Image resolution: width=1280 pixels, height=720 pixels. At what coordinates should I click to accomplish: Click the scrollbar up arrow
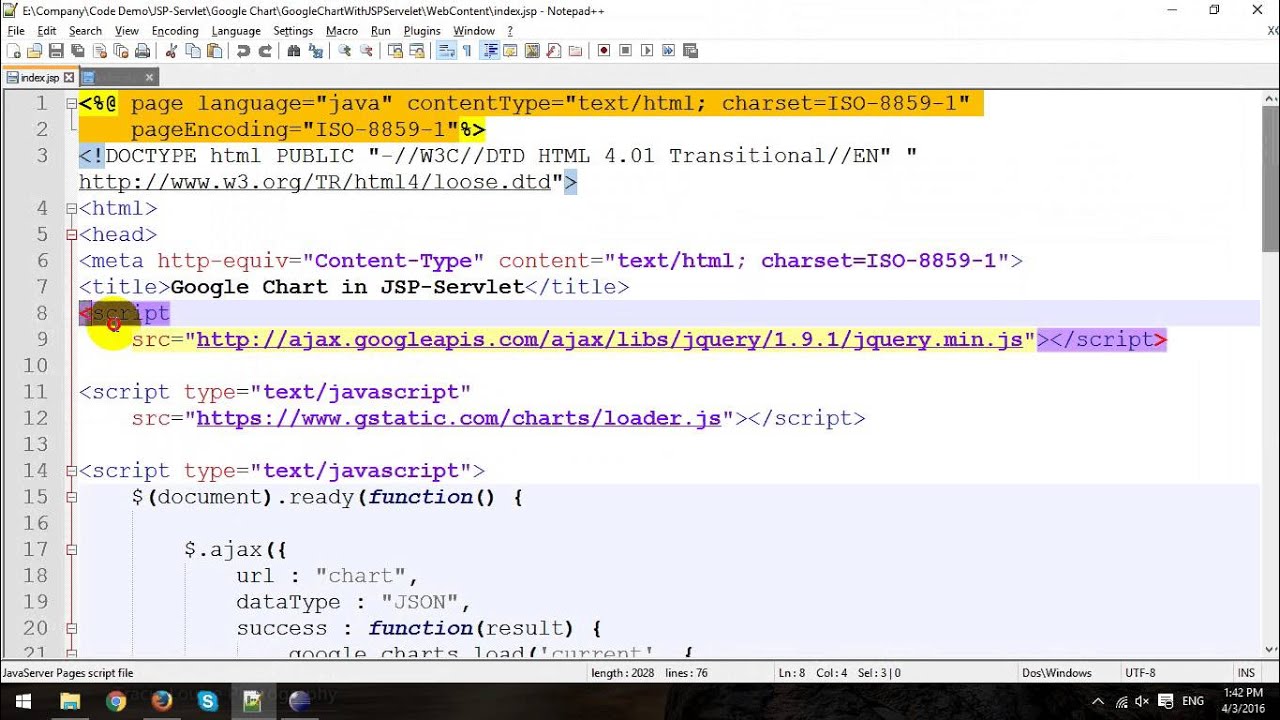(x=1271, y=97)
